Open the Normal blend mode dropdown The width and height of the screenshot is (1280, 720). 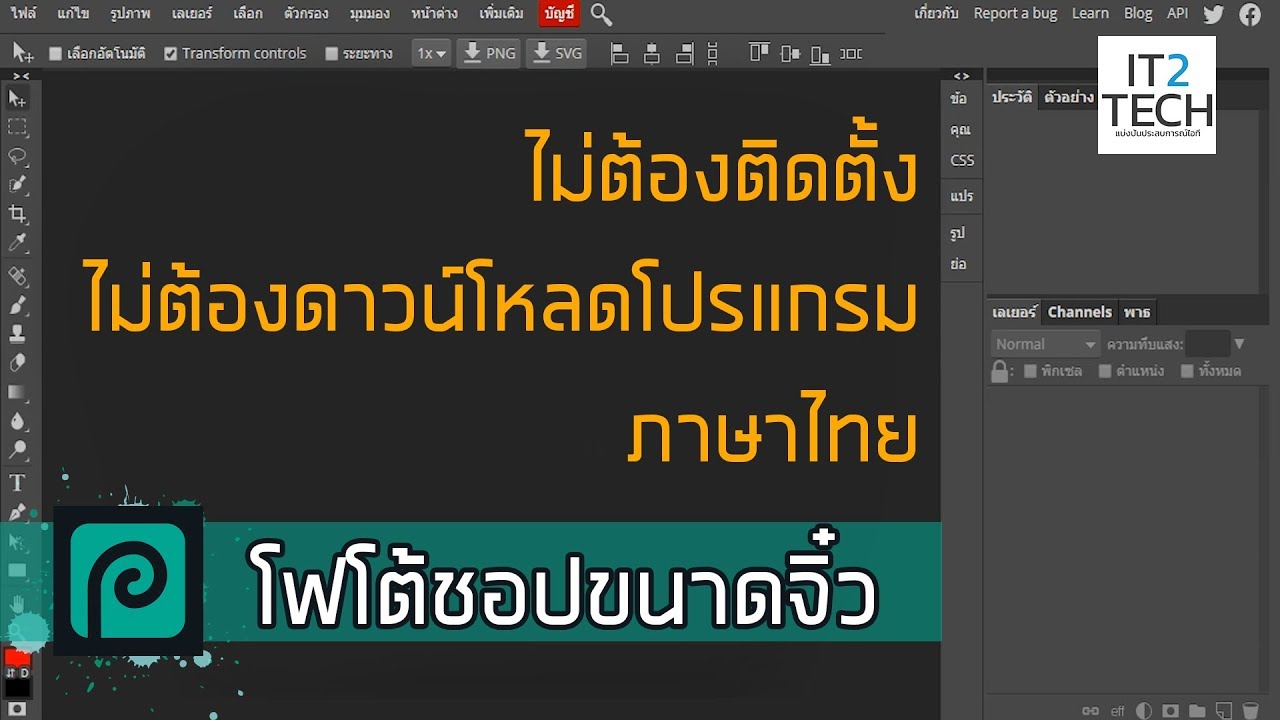(1046, 344)
